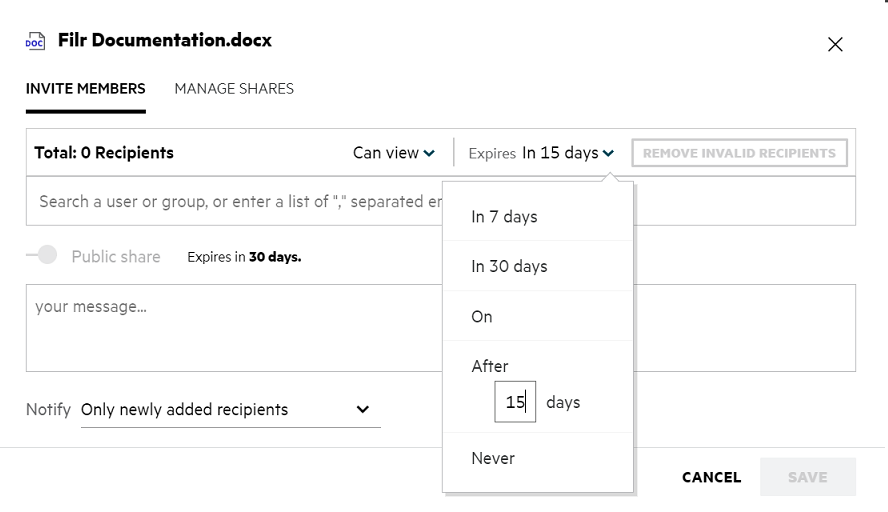The image size is (888, 512).
Task: Click the days number input box
Action: pyautogui.click(x=515, y=402)
